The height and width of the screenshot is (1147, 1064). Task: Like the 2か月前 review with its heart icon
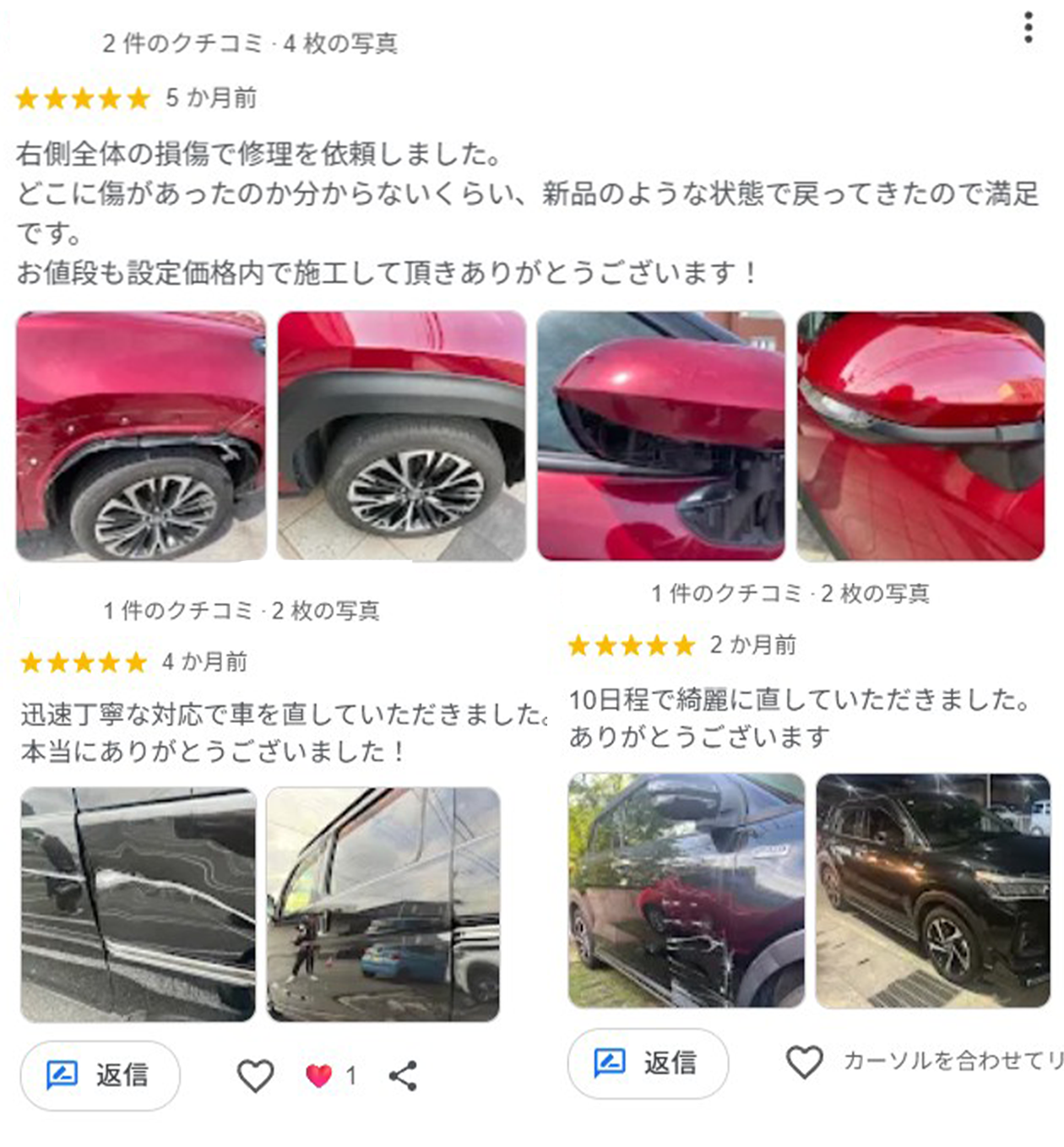804,1062
